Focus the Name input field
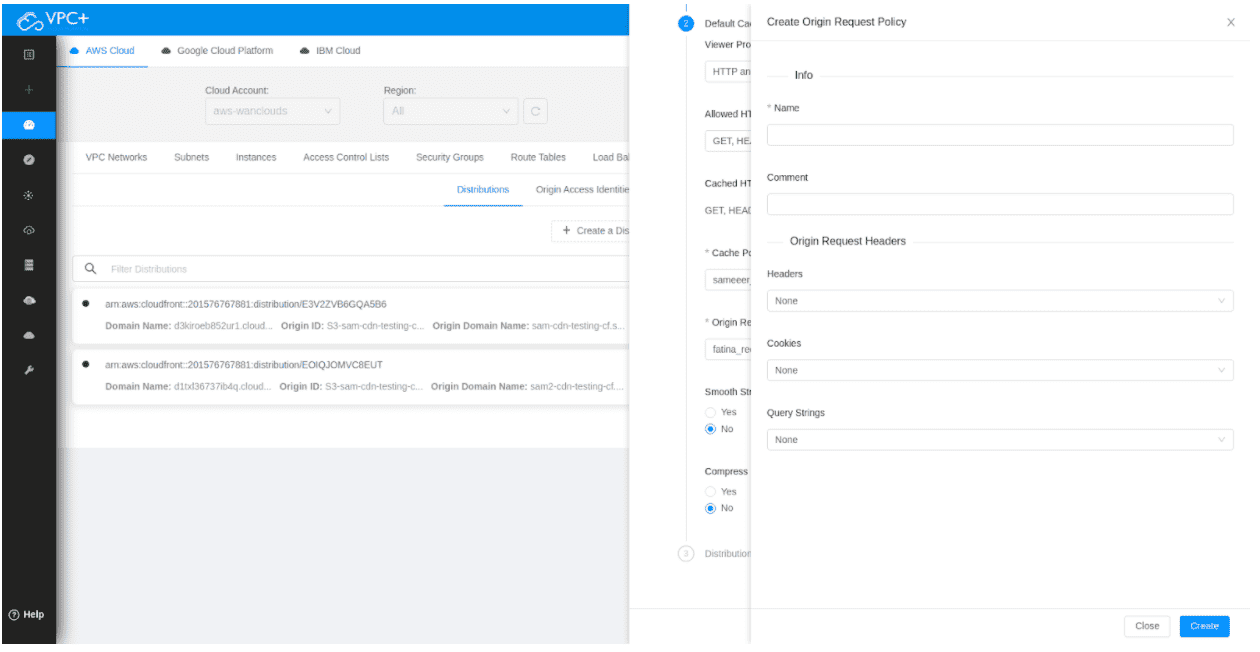This screenshot has height=652, width=1260. coord(1000,135)
